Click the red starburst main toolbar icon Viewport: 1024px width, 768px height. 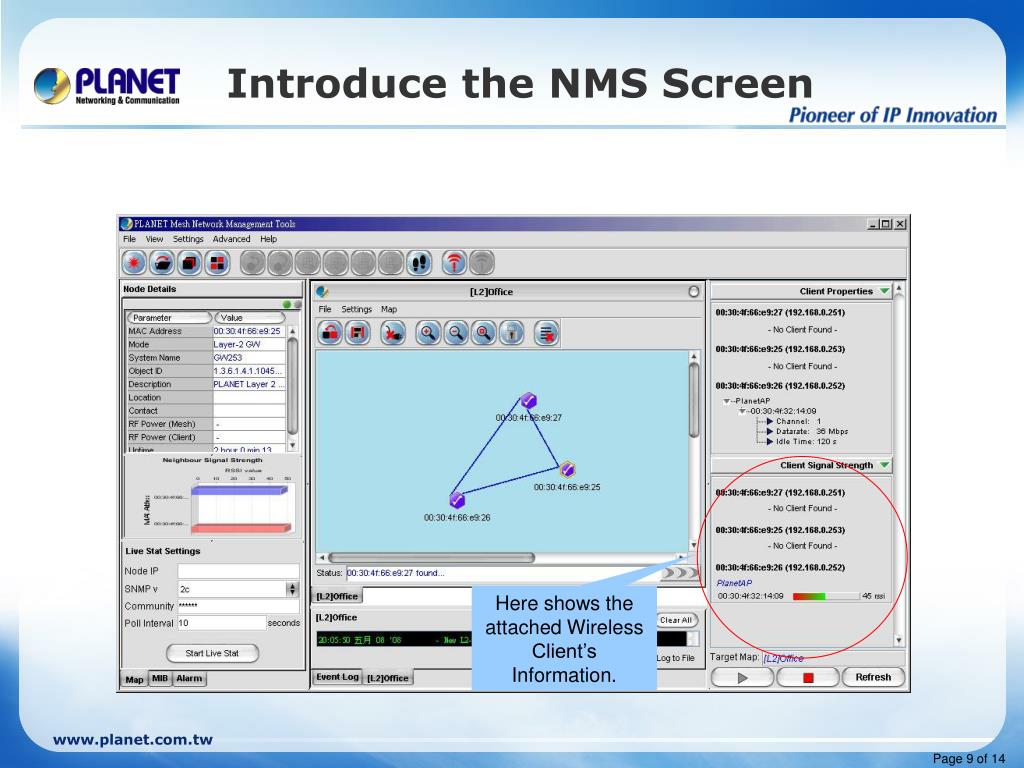coord(134,263)
